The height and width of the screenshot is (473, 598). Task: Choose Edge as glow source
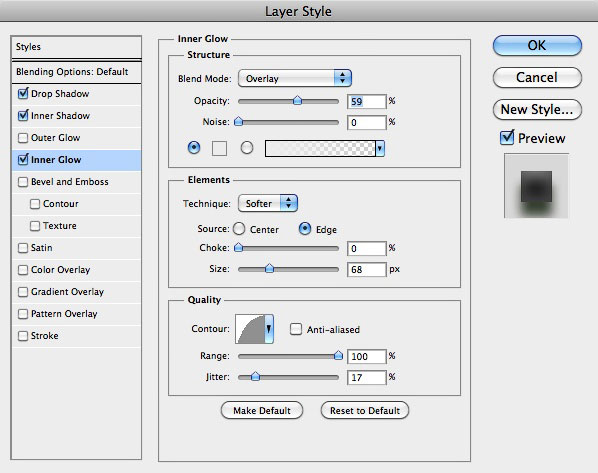[305, 229]
